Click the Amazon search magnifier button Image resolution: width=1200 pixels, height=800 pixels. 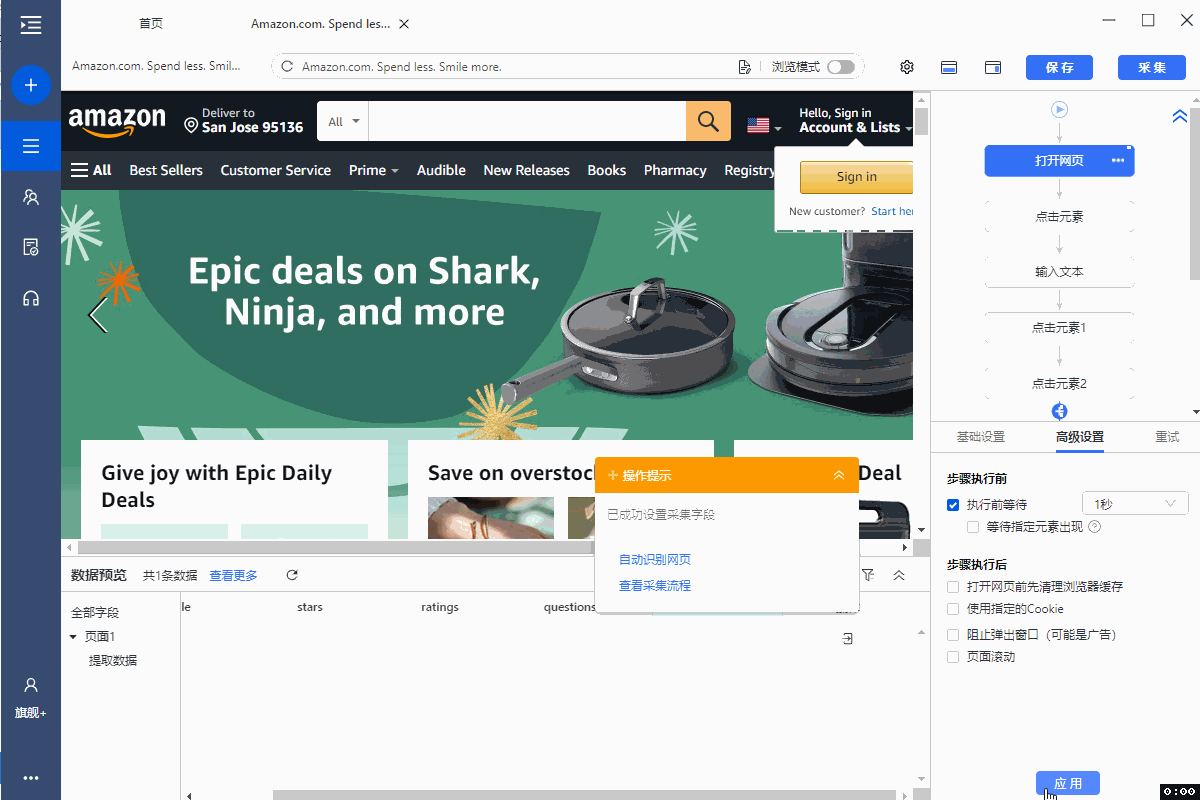(708, 122)
